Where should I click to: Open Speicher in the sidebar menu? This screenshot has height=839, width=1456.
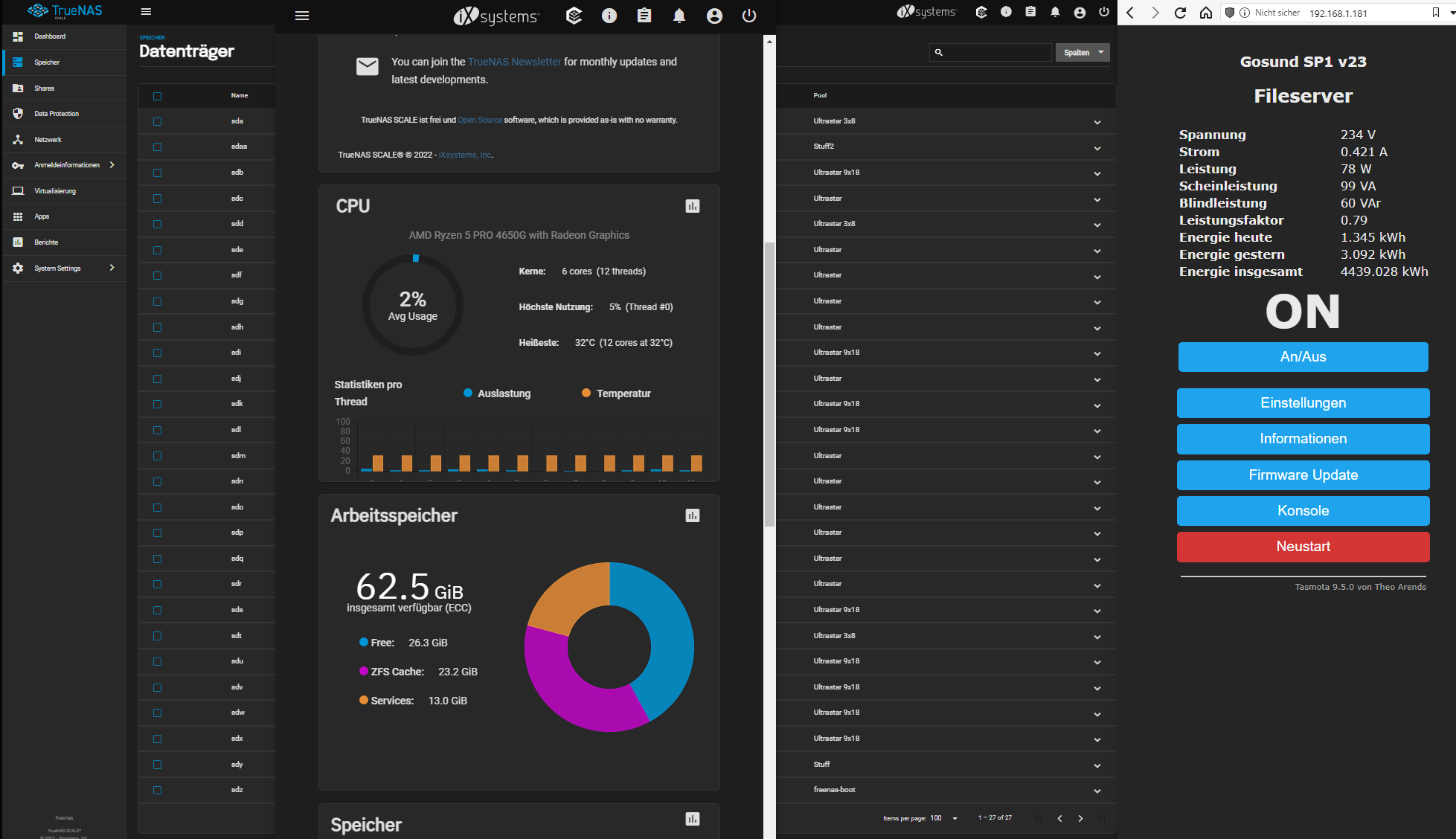46,62
